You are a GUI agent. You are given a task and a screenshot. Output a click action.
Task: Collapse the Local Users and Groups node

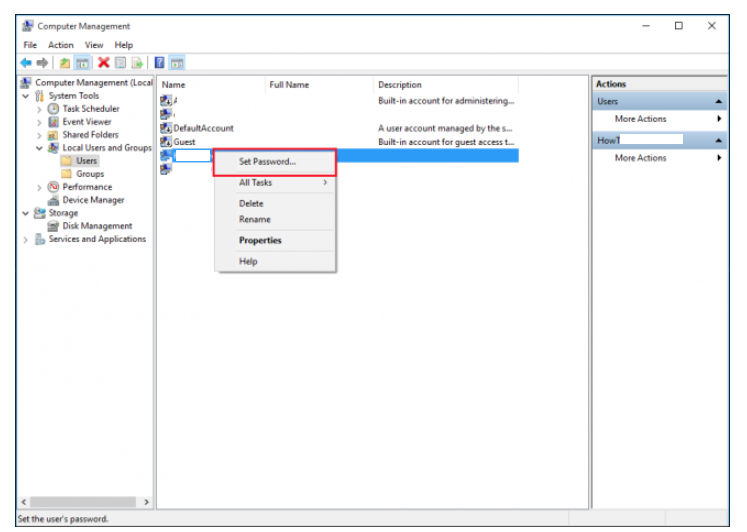[x=39, y=148]
